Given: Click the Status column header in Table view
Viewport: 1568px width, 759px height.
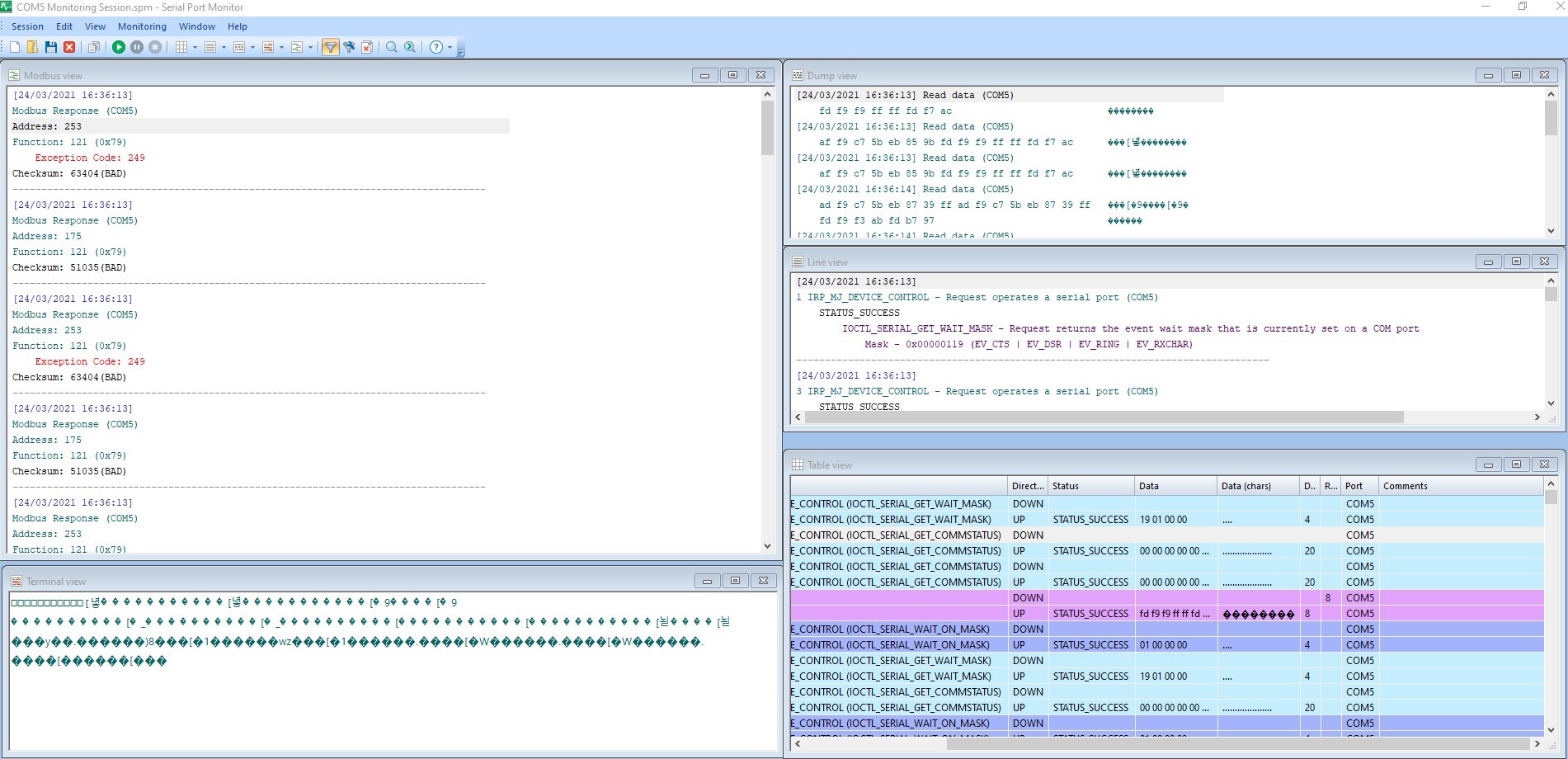Looking at the screenshot, I should [x=1090, y=486].
